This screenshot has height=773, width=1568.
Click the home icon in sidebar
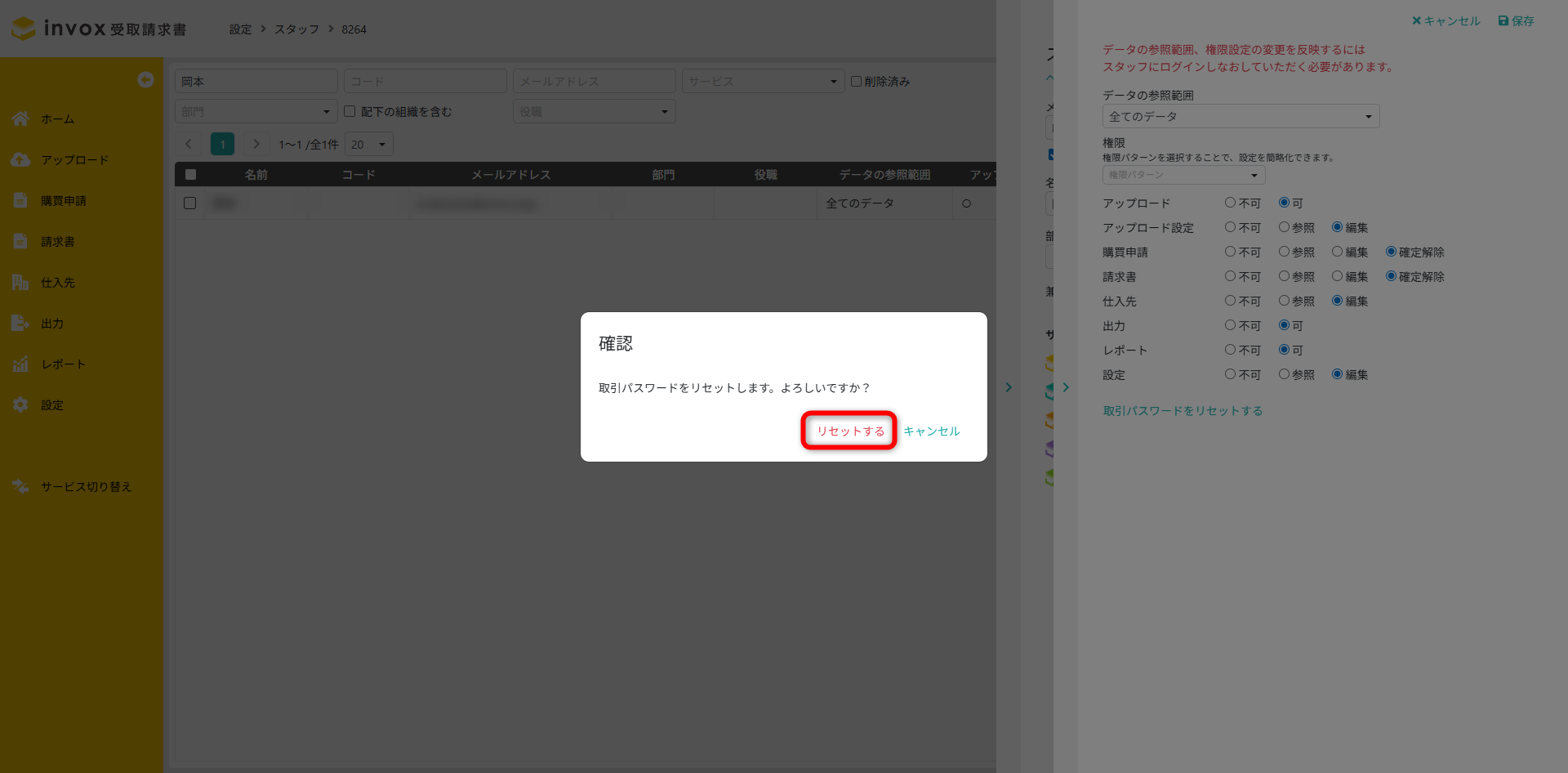20,119
